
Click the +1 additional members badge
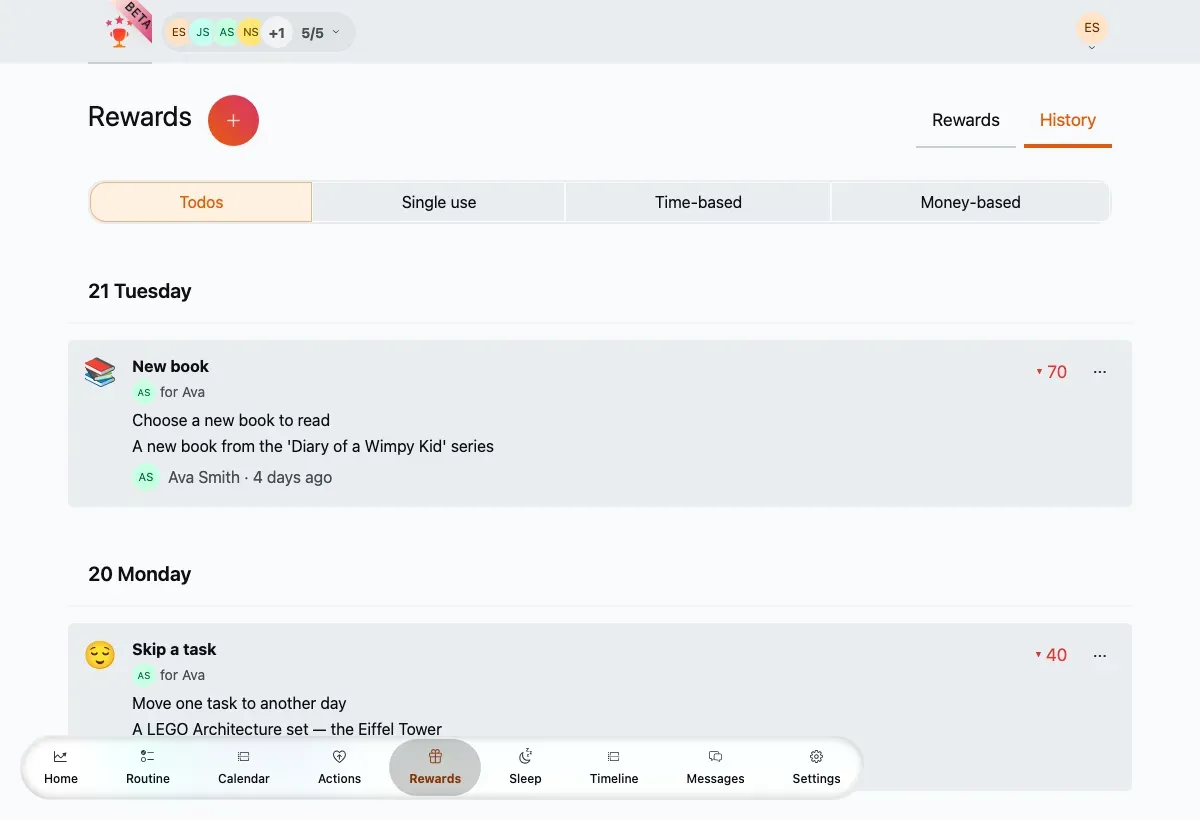coord(276,32)
